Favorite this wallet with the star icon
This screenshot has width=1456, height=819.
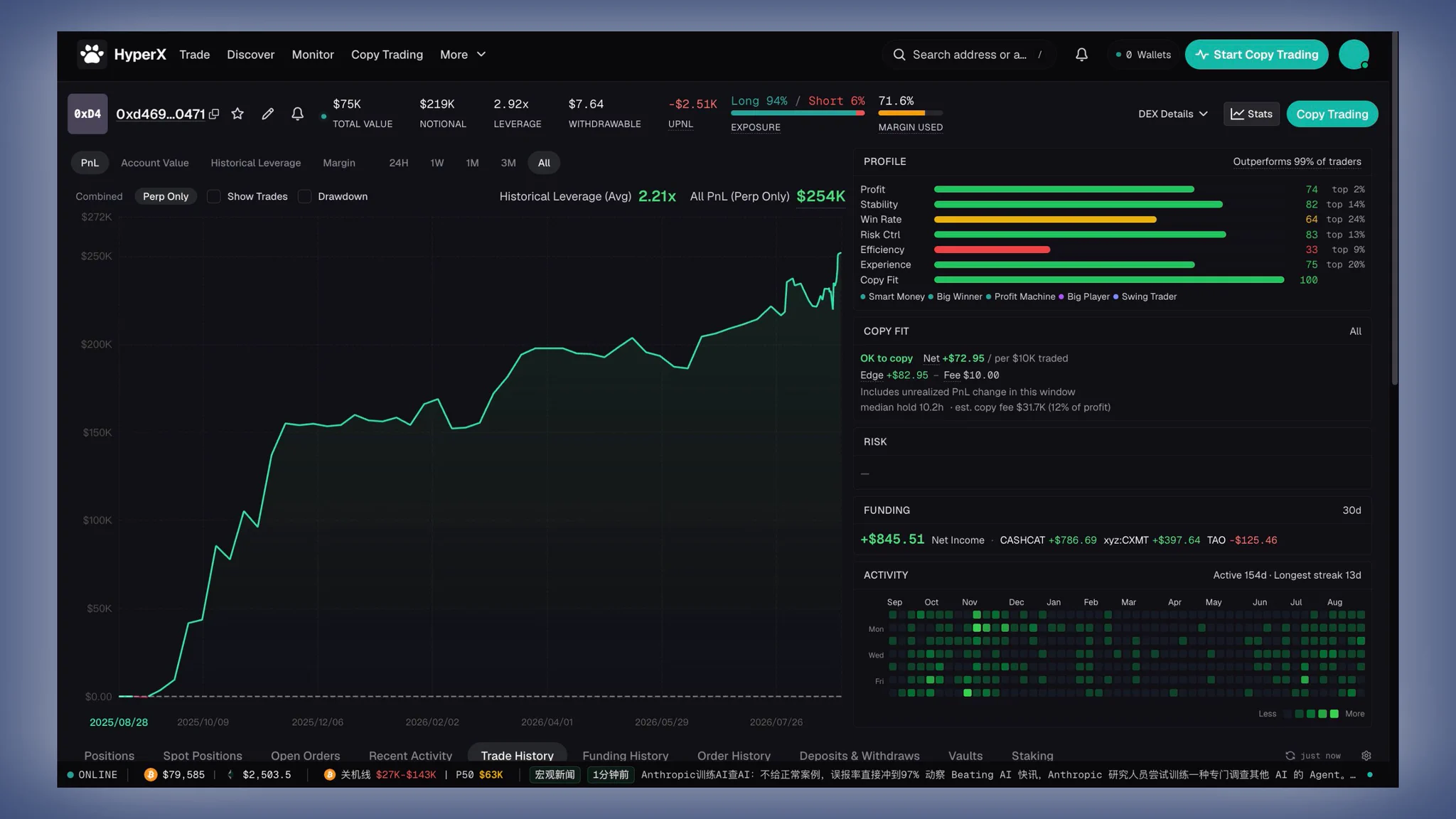pyautogui.click(x=237, y=114)
